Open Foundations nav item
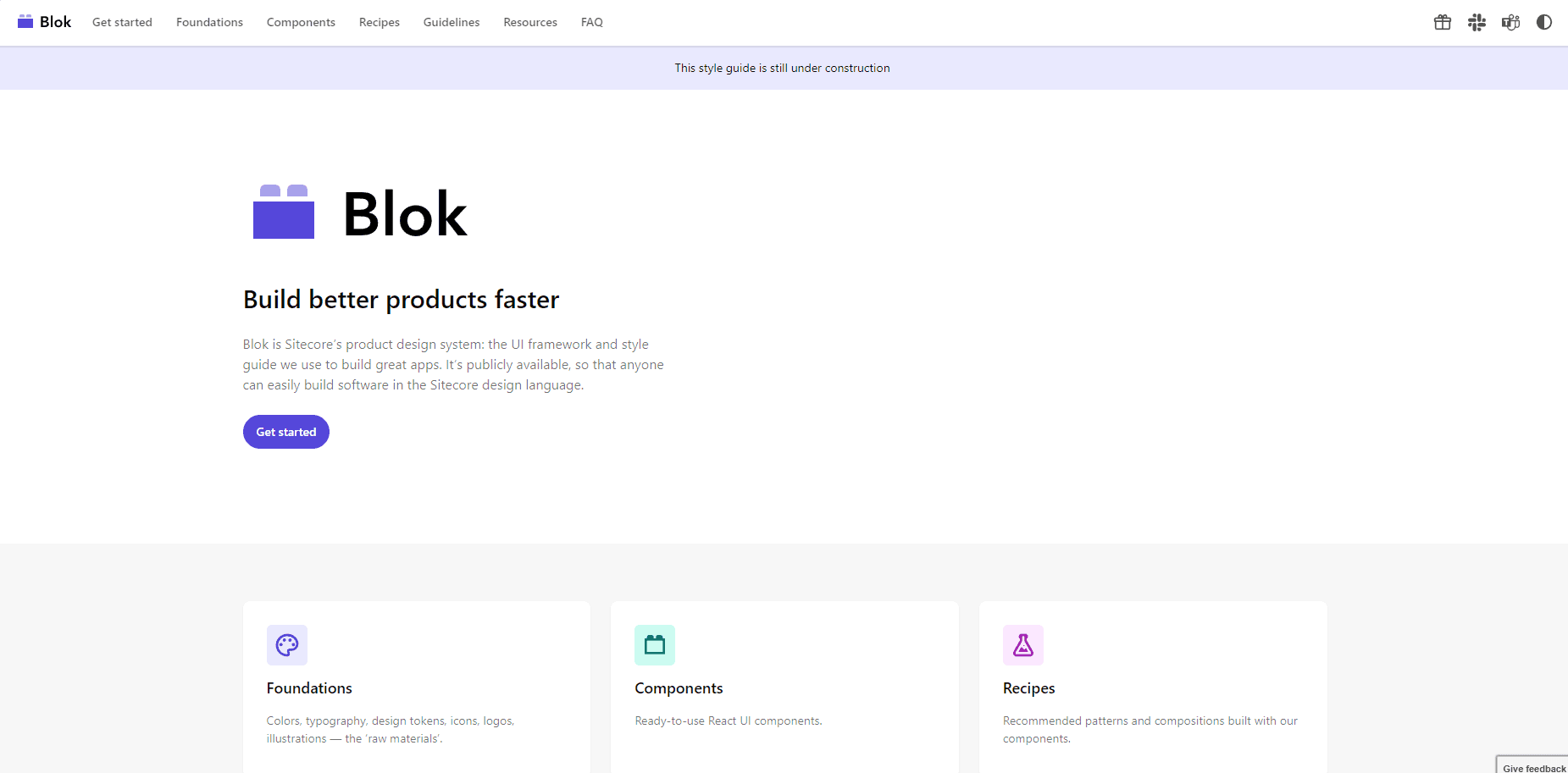This screenshot has height=773, width=1568. tap(209, 22)
